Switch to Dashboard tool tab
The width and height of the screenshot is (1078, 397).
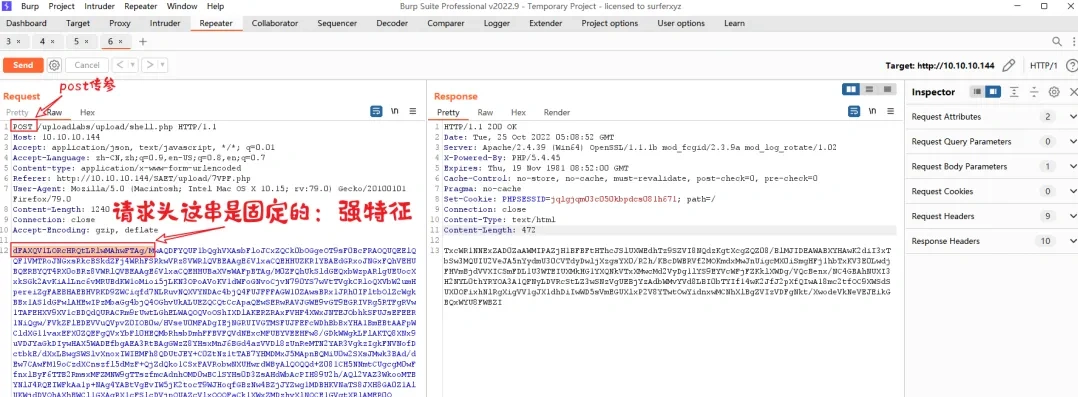point(26,23)
